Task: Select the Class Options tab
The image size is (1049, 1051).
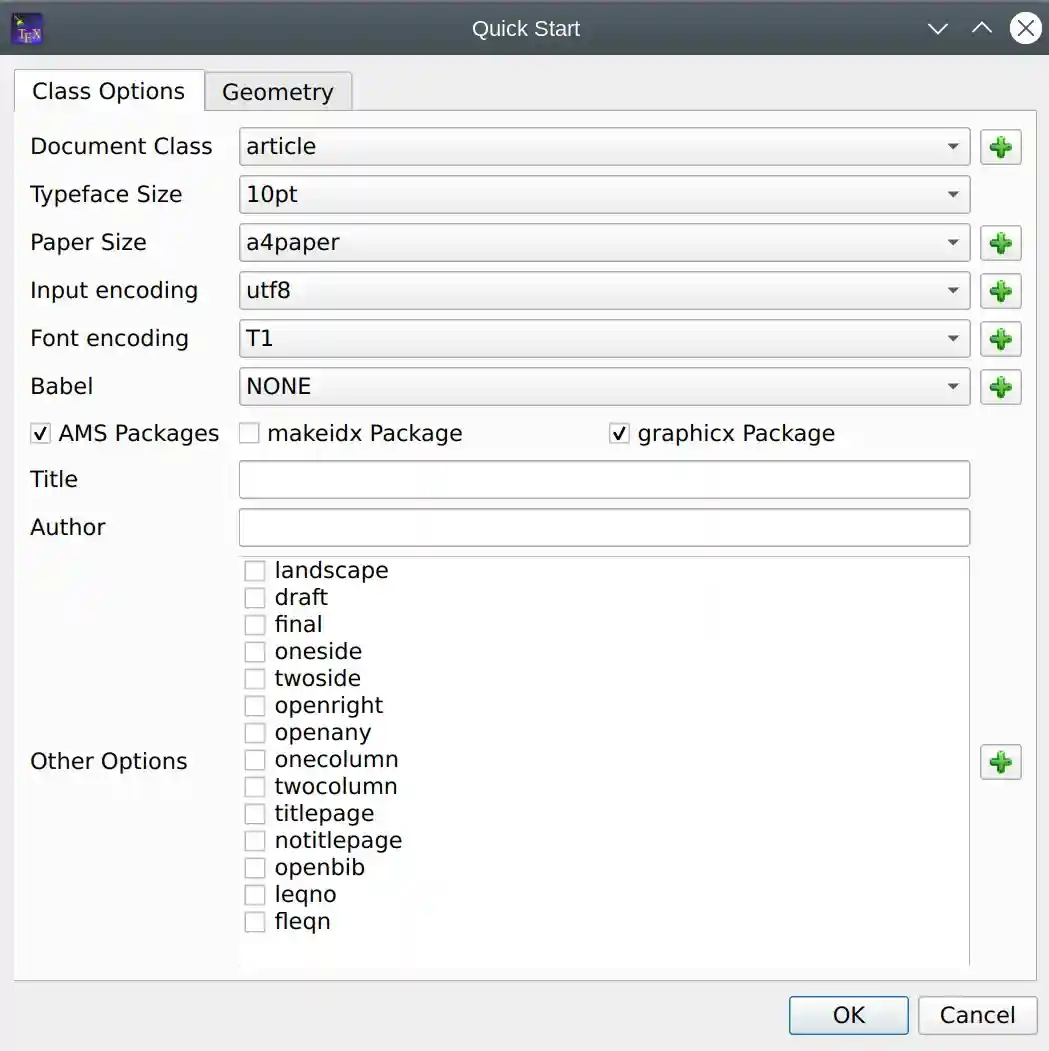Action: point(108,91)
